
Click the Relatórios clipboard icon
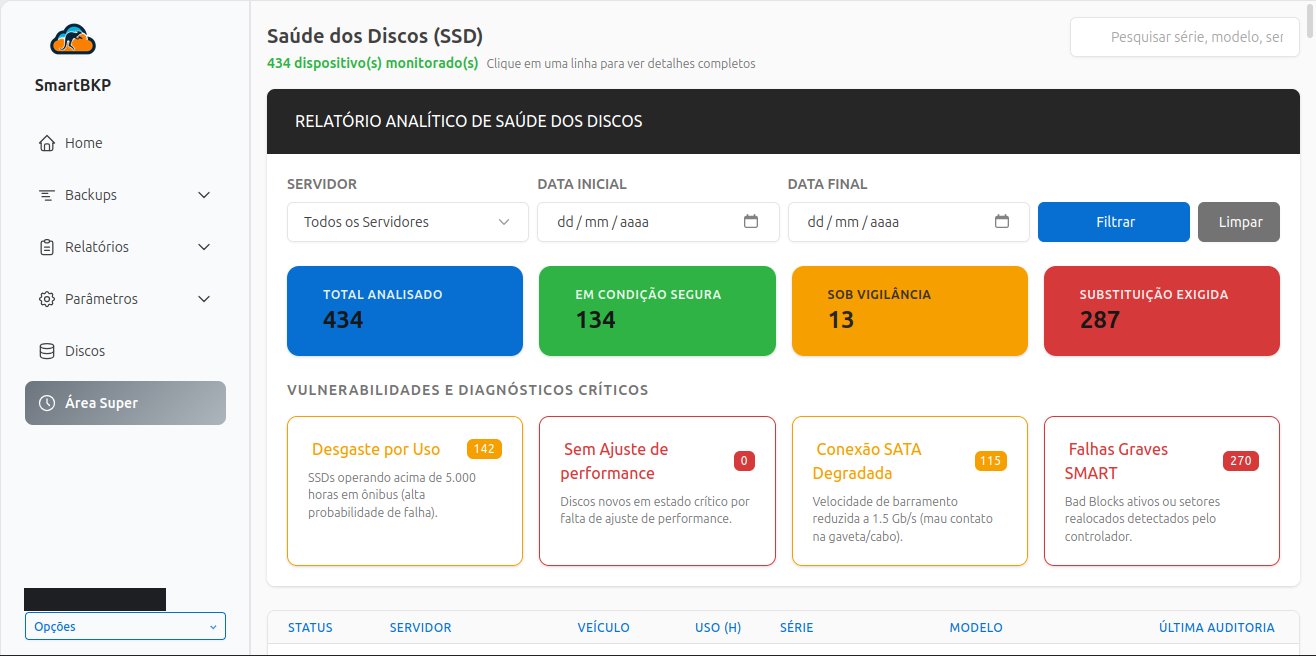click(x=46, y=247)
